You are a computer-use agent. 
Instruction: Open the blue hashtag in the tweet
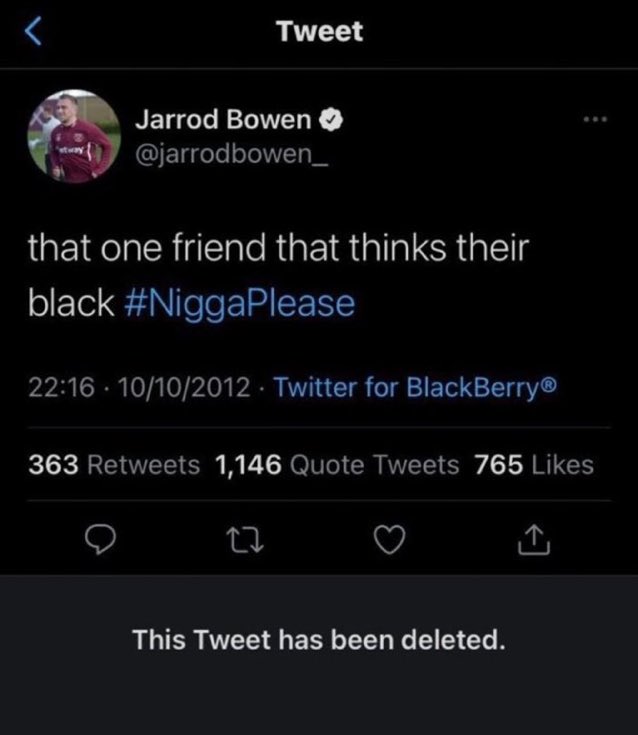click(x=240, y=304)
